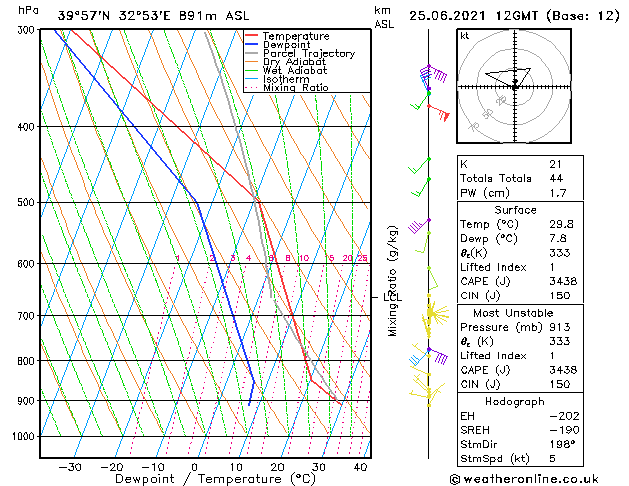Click the 400 hPa pressure axis label
629x486 pixels.
[28, 127]
